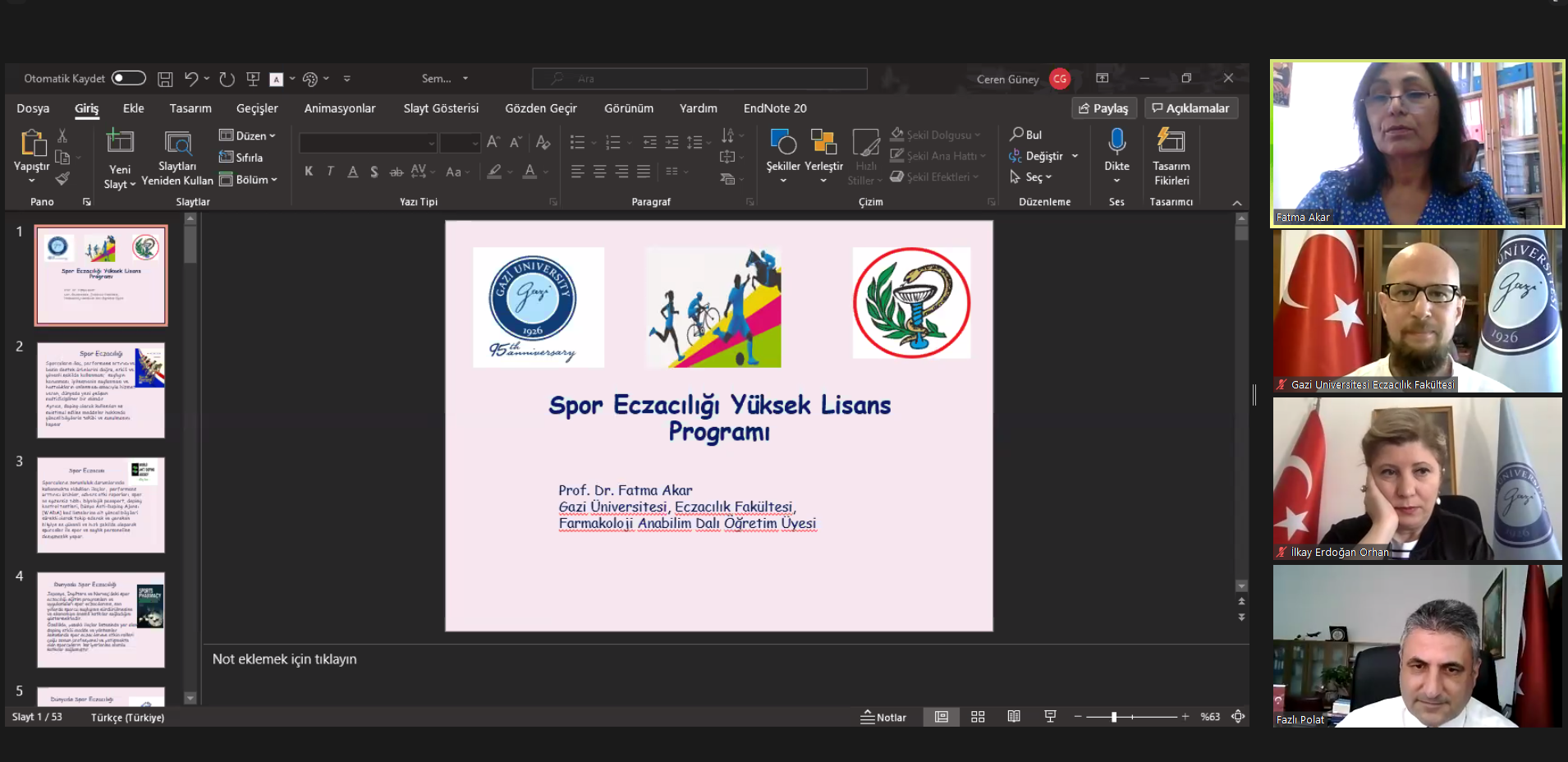Click Not eklemek için tıklayın notes area

coord(284,659)
